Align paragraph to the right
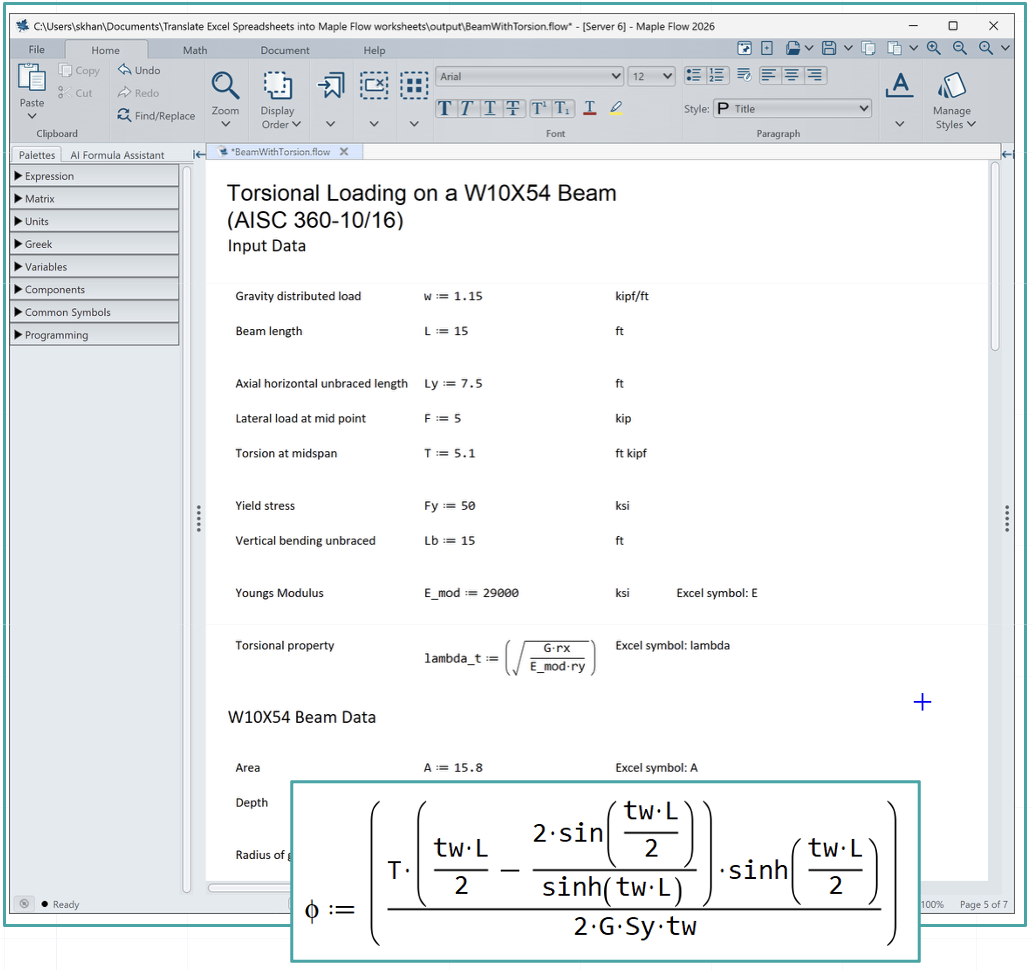1032x970 pixels. 815,75
